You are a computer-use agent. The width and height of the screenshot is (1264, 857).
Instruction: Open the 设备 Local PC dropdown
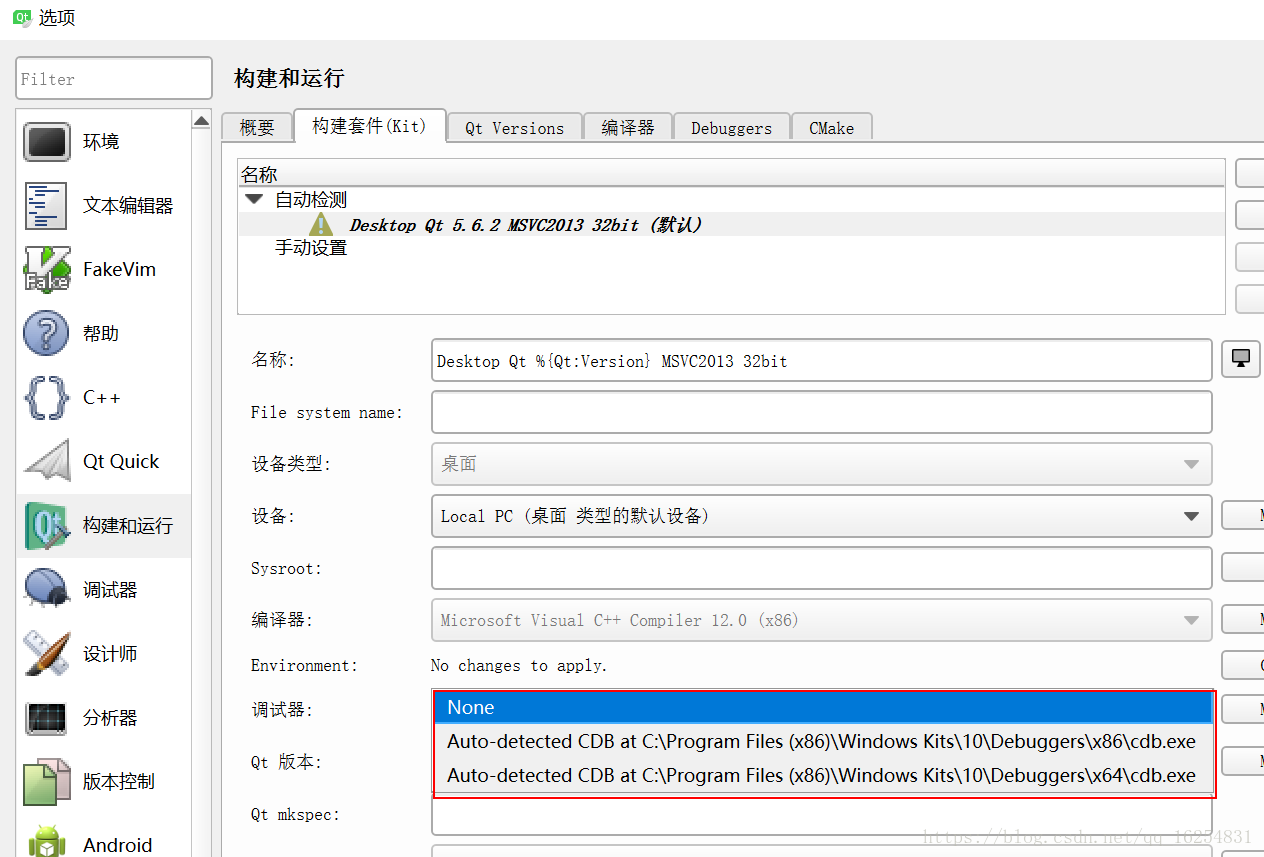tap(822, 516)
